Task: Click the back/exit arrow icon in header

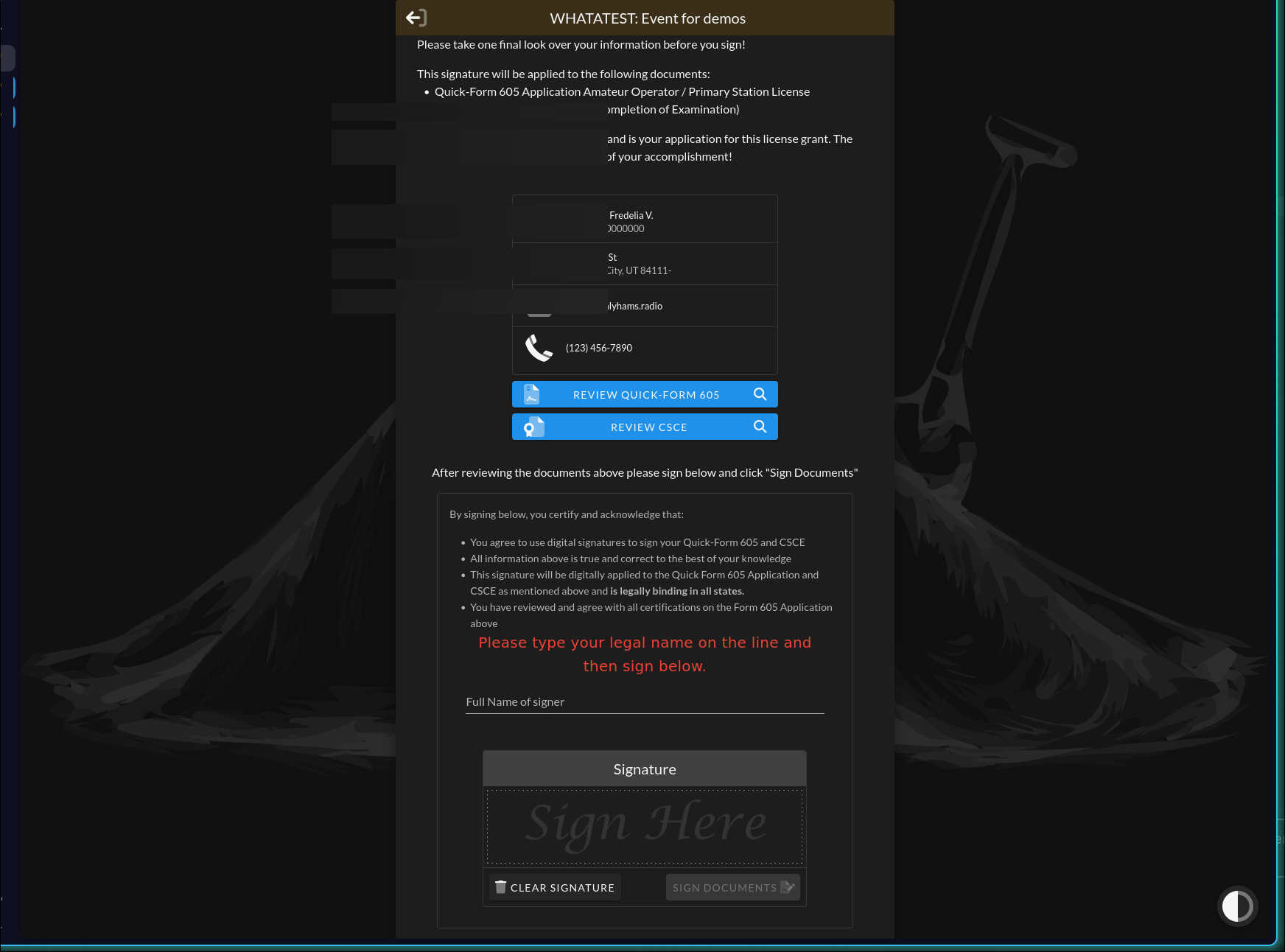Action: tap(416, 18)
